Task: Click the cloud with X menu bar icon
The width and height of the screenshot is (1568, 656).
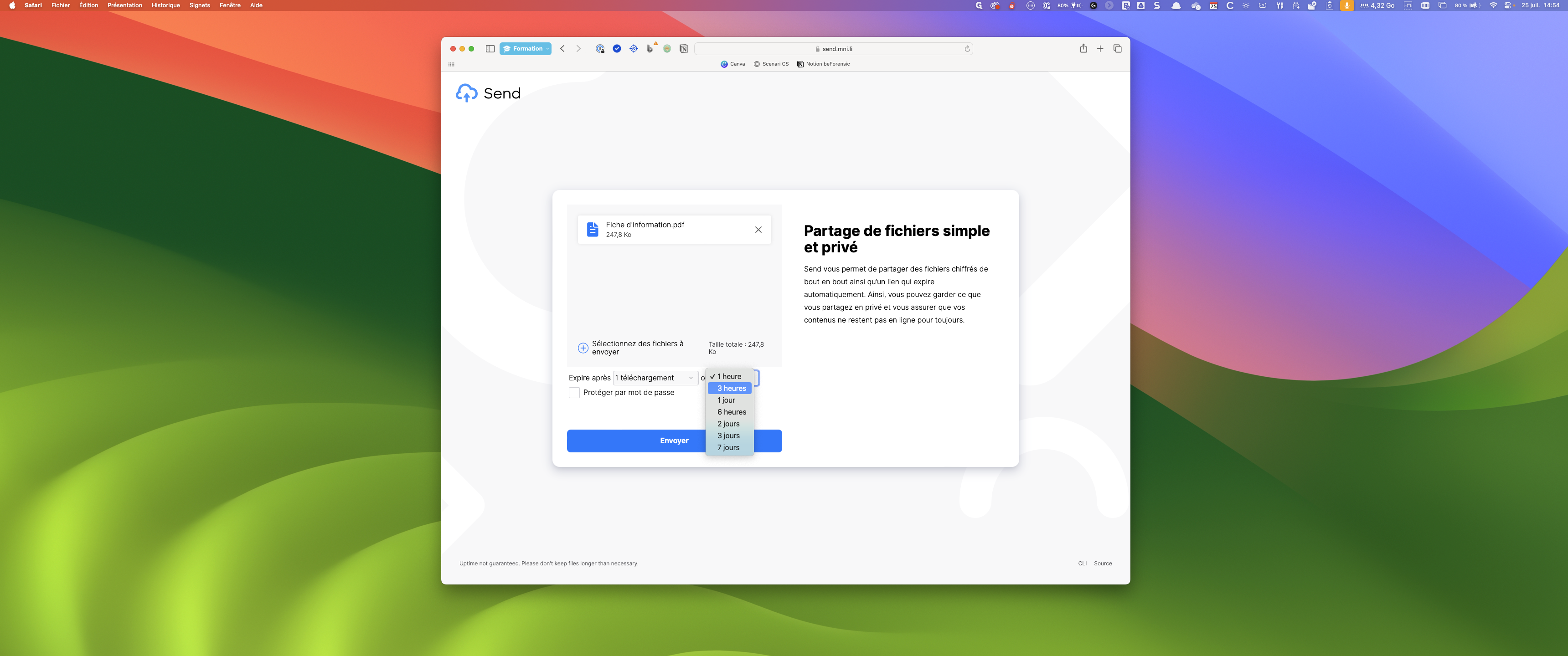Action: coord(1196,5)
